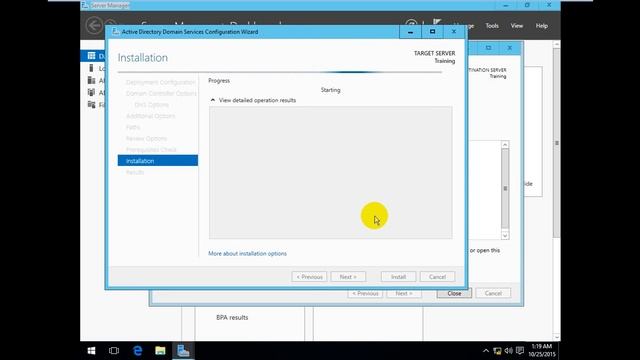Image resolution: width=640 pixels, height=360 pixels.
Task: Select the Additional Options step
Action: click(151, 116)
